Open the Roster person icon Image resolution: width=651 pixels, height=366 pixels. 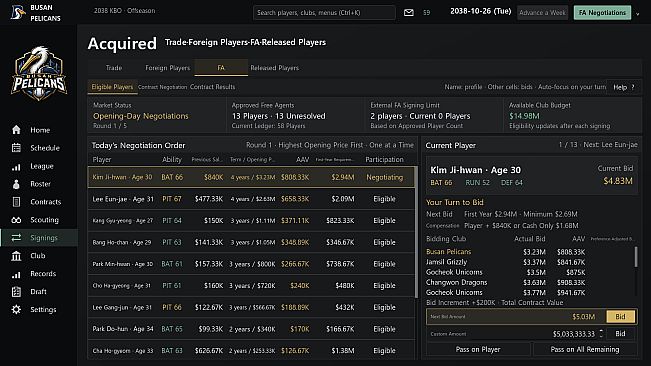click(x=16, y=184)
